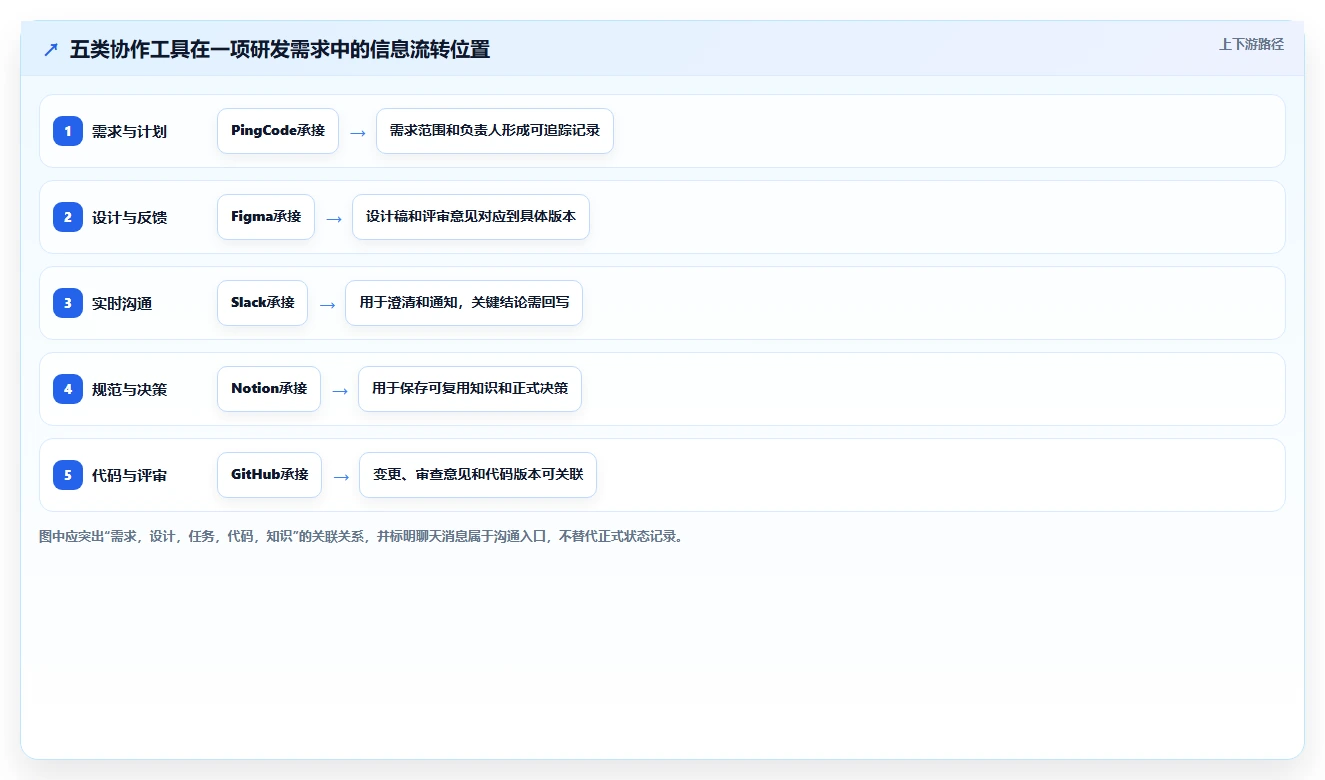Click the arrow icon beside the title
The image size is (1325, 780).
click(51, 49)
